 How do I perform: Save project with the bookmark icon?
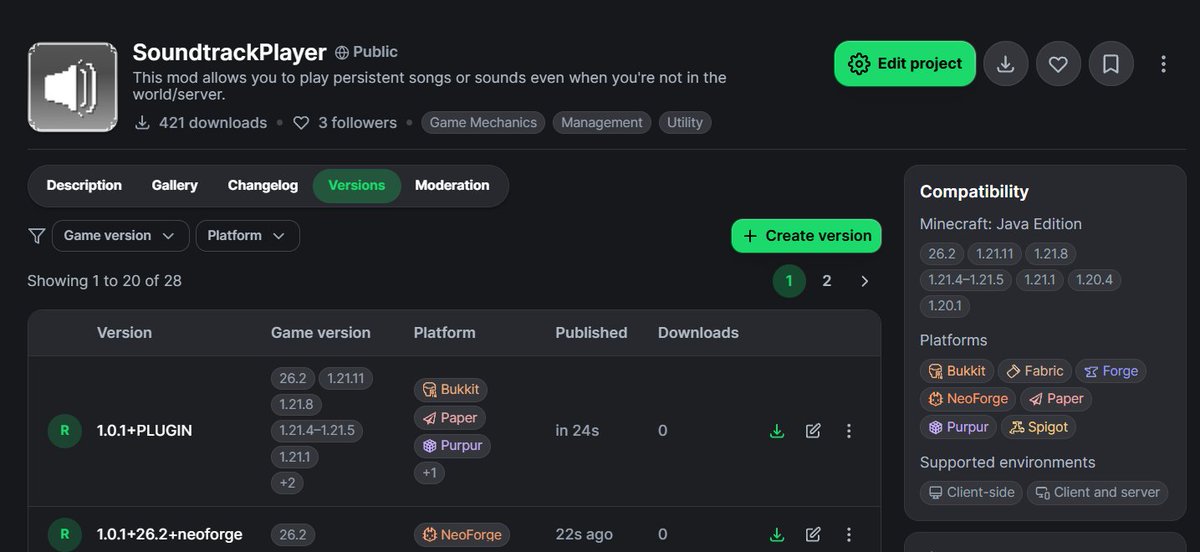click(1110, 64)
